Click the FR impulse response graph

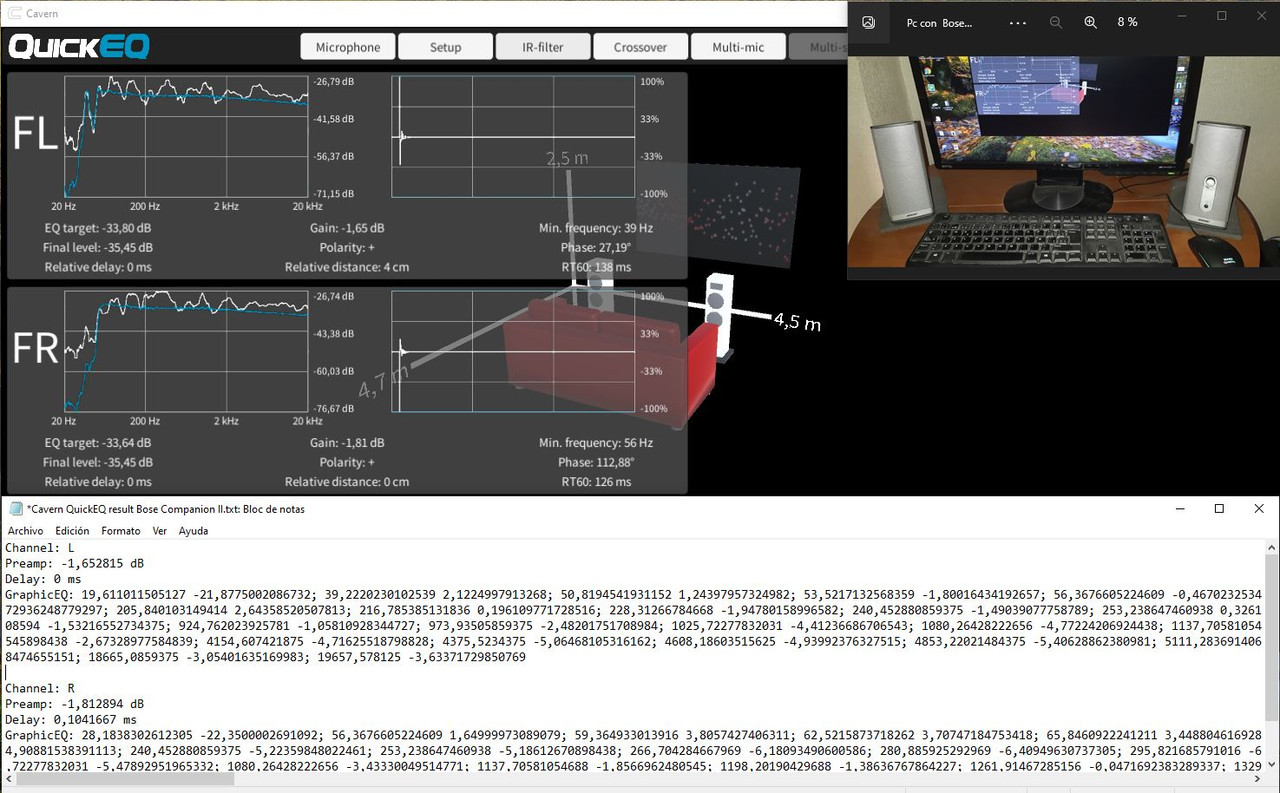(513, 352)
